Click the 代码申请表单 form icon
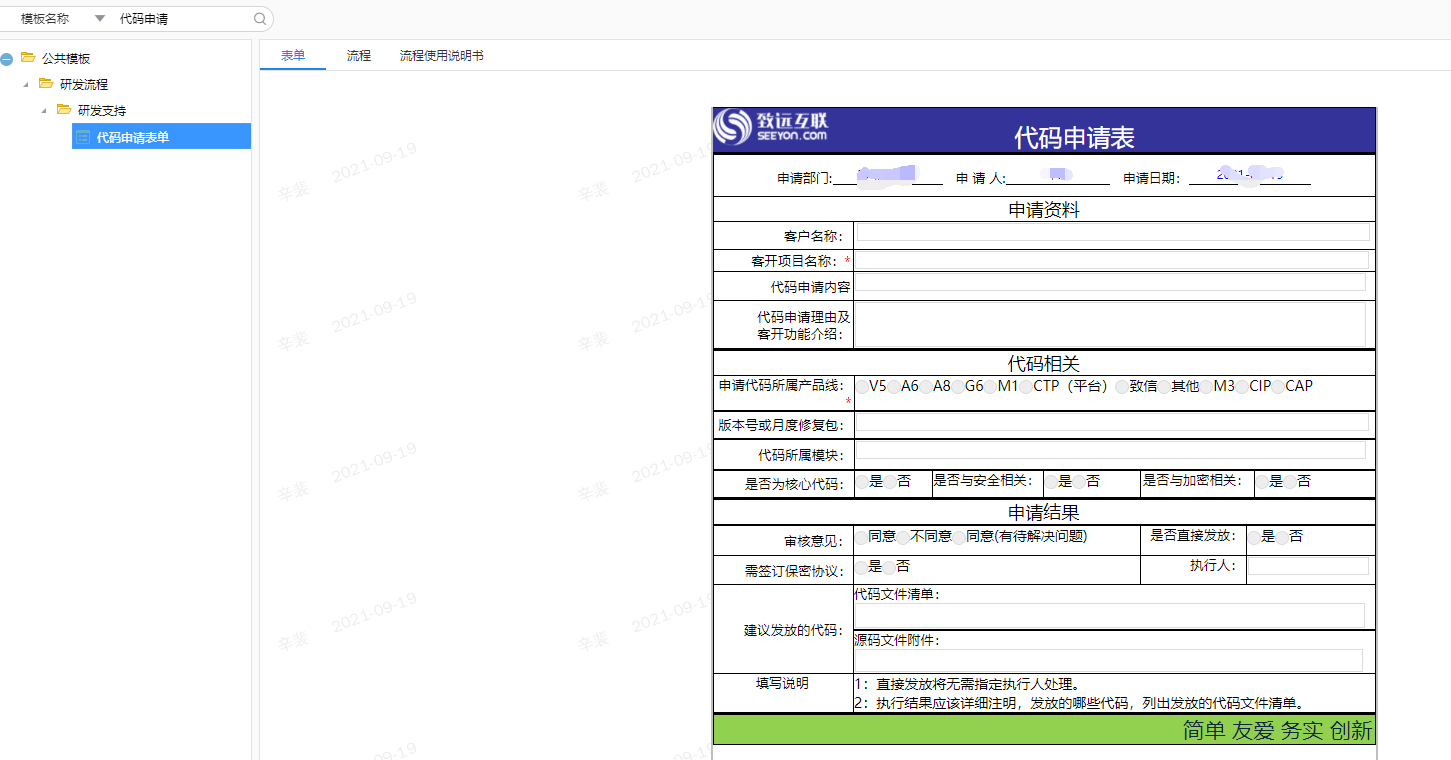The image size is (1451, 760). click(x=83, y=137)
